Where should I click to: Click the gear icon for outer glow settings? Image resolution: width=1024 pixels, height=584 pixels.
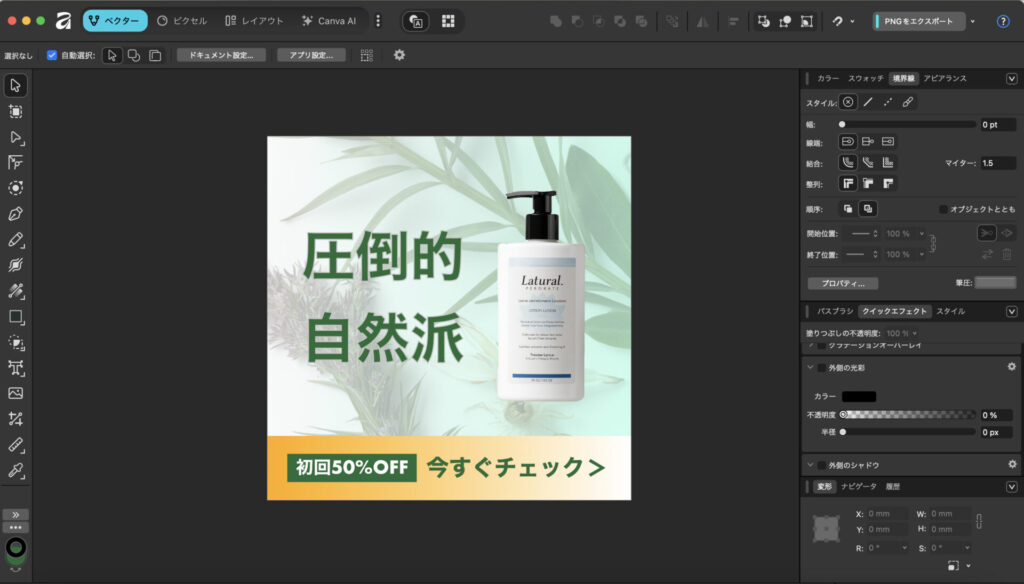tap(1011, 367)
